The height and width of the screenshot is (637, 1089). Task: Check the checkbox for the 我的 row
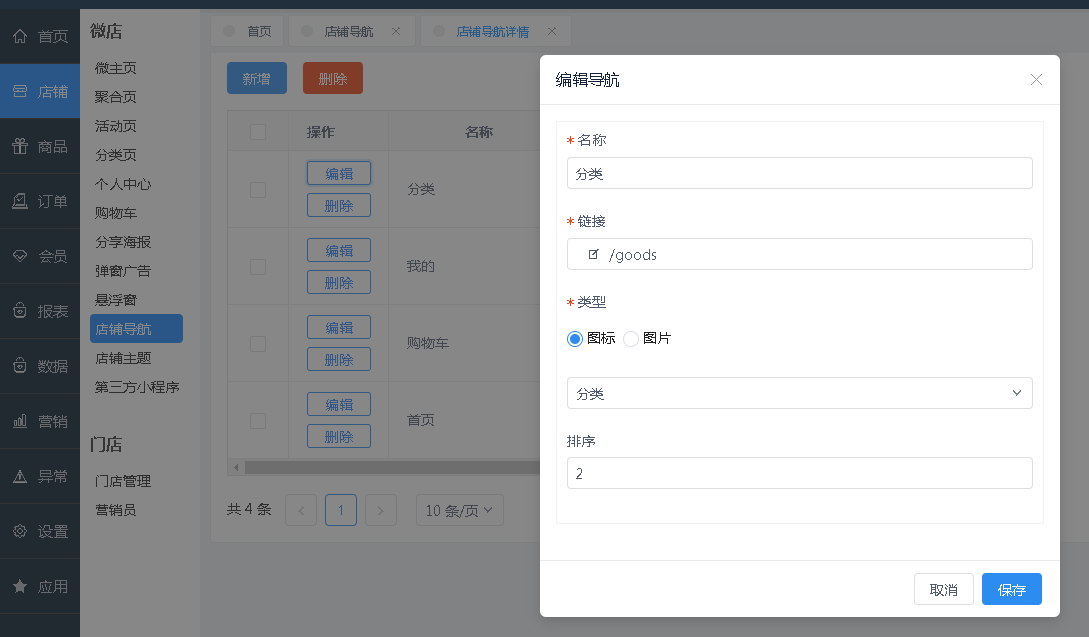258,267
